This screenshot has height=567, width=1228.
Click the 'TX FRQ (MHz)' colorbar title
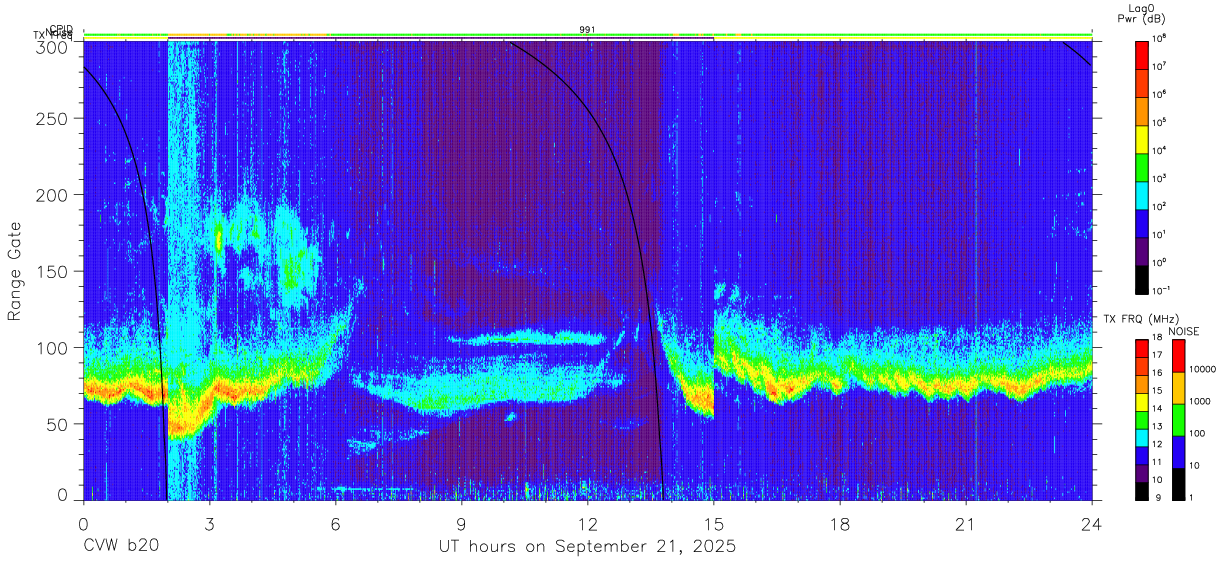(1139, 319)
